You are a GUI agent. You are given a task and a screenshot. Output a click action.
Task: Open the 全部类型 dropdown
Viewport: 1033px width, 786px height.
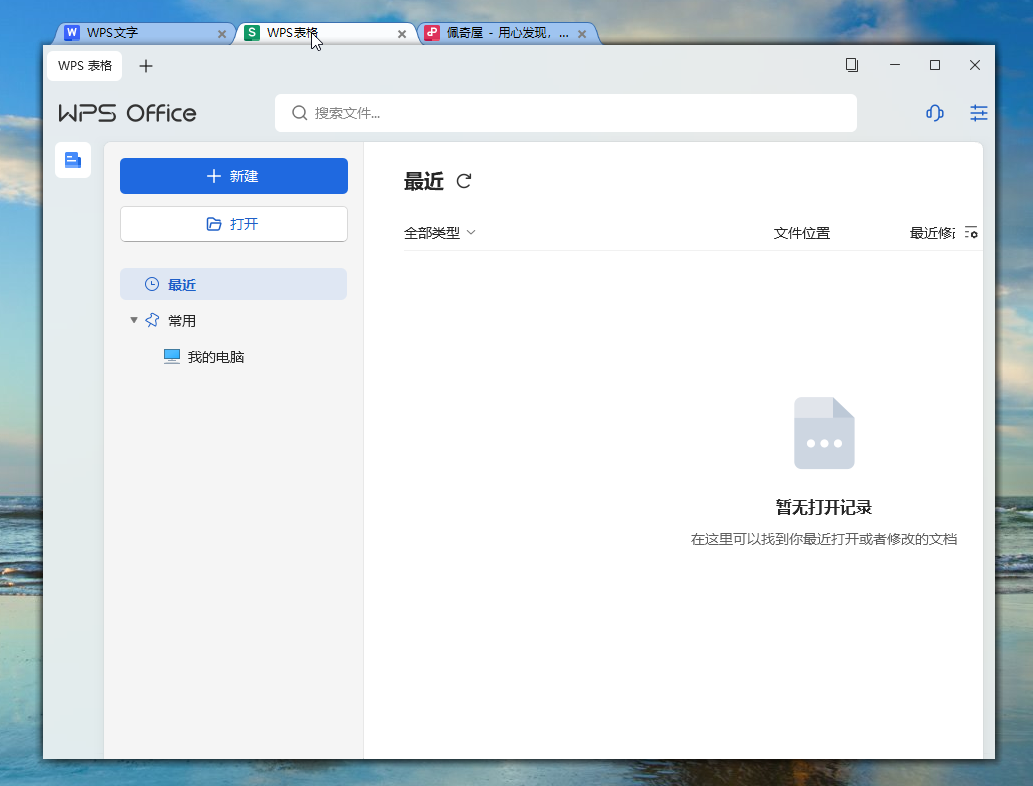click(439, 233)
